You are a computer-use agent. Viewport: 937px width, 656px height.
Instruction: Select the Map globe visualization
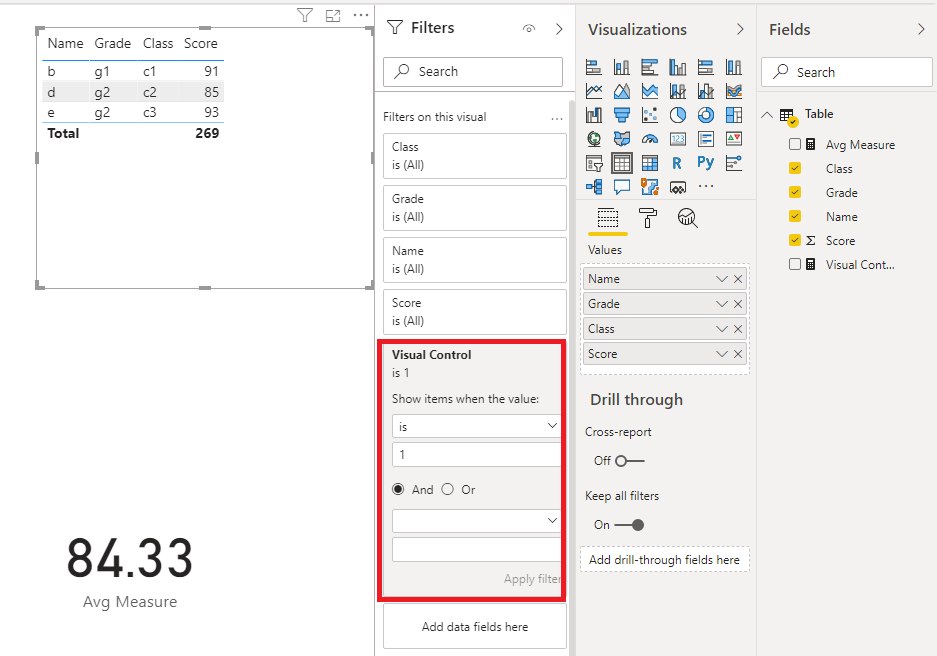pos(593,139)
